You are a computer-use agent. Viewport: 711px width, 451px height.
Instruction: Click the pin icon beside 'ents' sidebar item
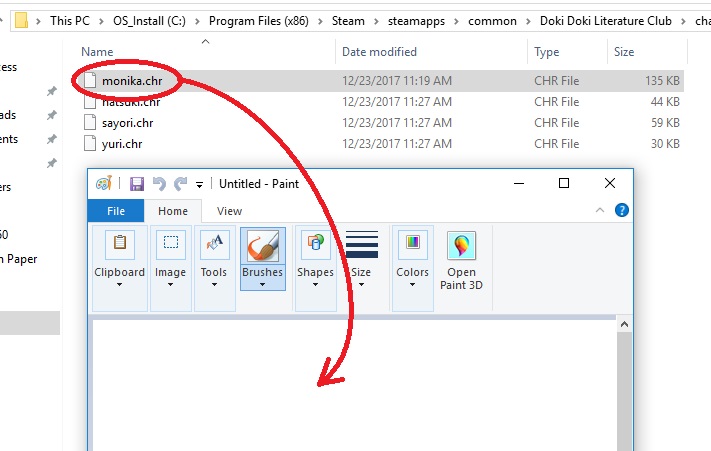52,139
